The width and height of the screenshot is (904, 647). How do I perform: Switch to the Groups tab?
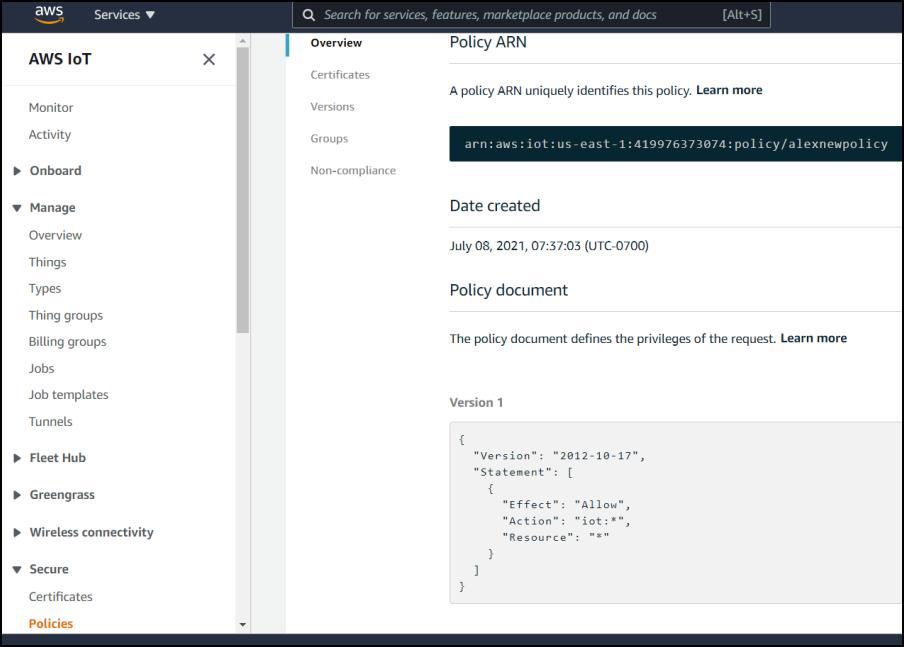point(329,138)
